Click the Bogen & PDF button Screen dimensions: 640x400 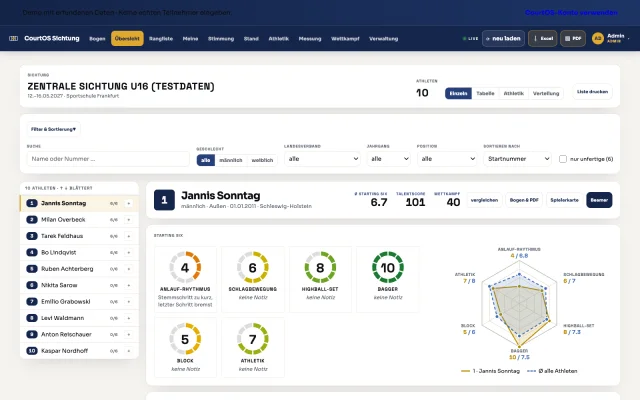pyautogui.click(x=524, y=200)
